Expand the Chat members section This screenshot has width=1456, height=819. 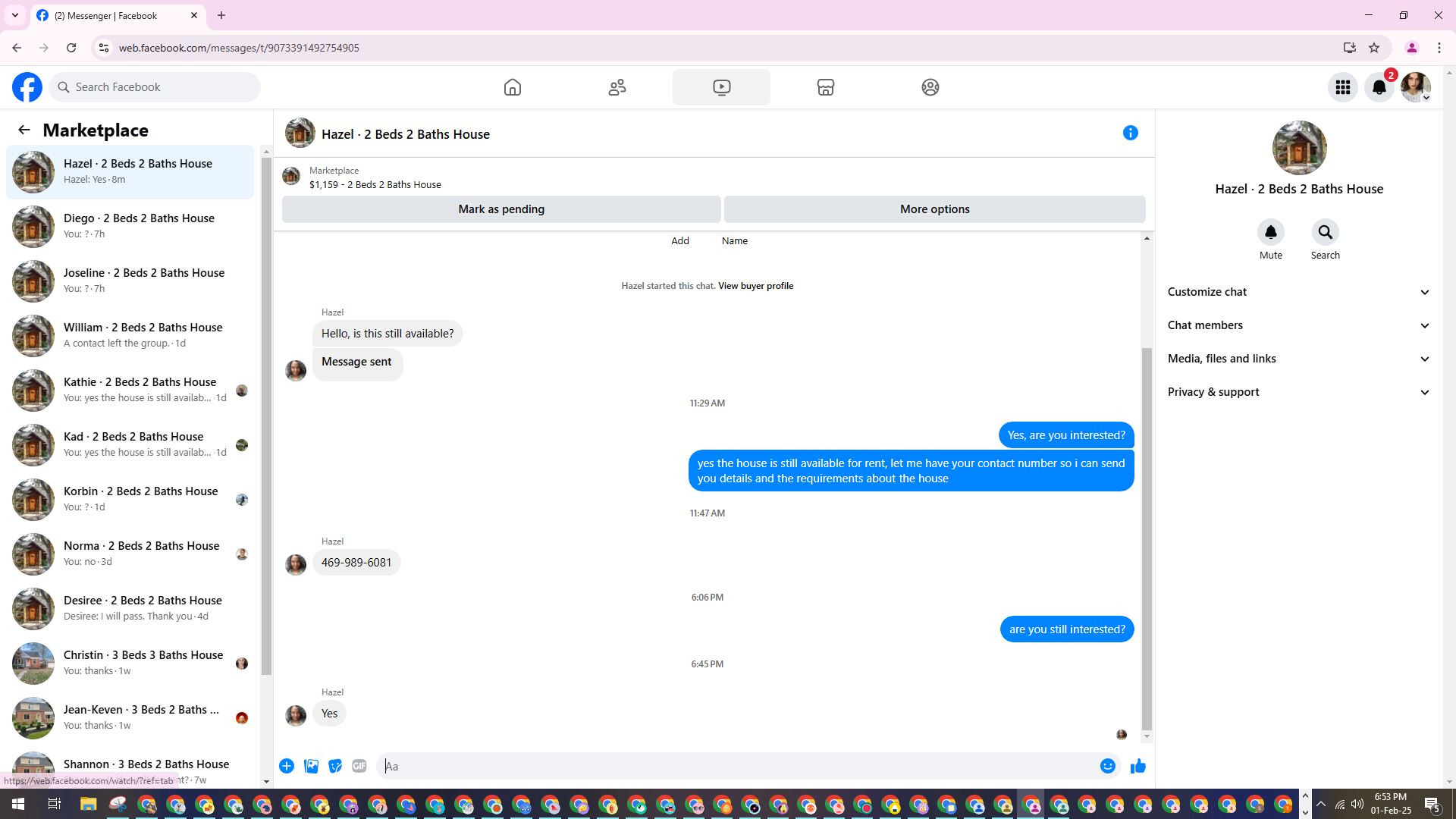tap(1298, 325)
